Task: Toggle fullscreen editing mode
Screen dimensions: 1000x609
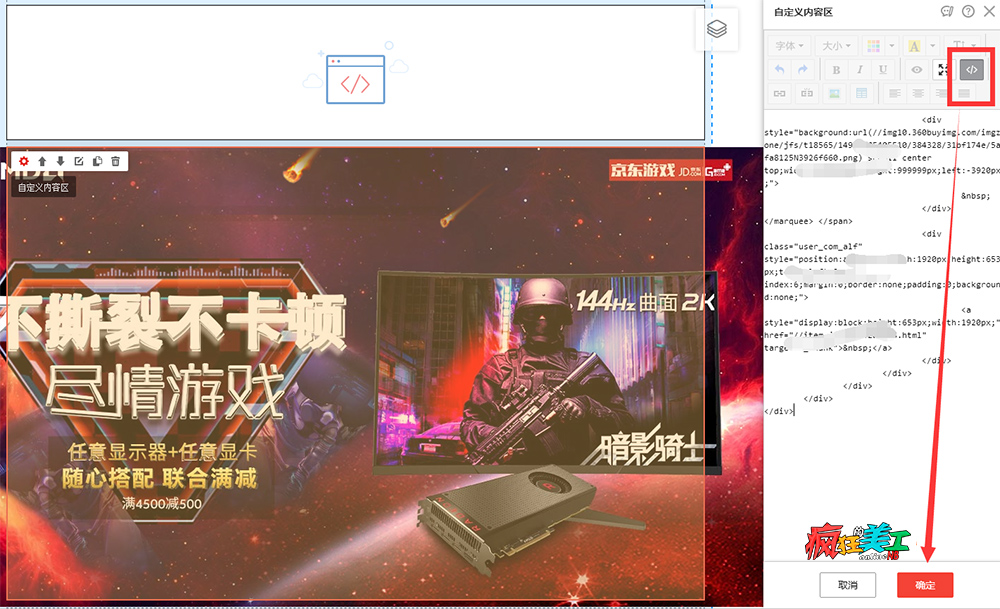Action: click(941, 70)
